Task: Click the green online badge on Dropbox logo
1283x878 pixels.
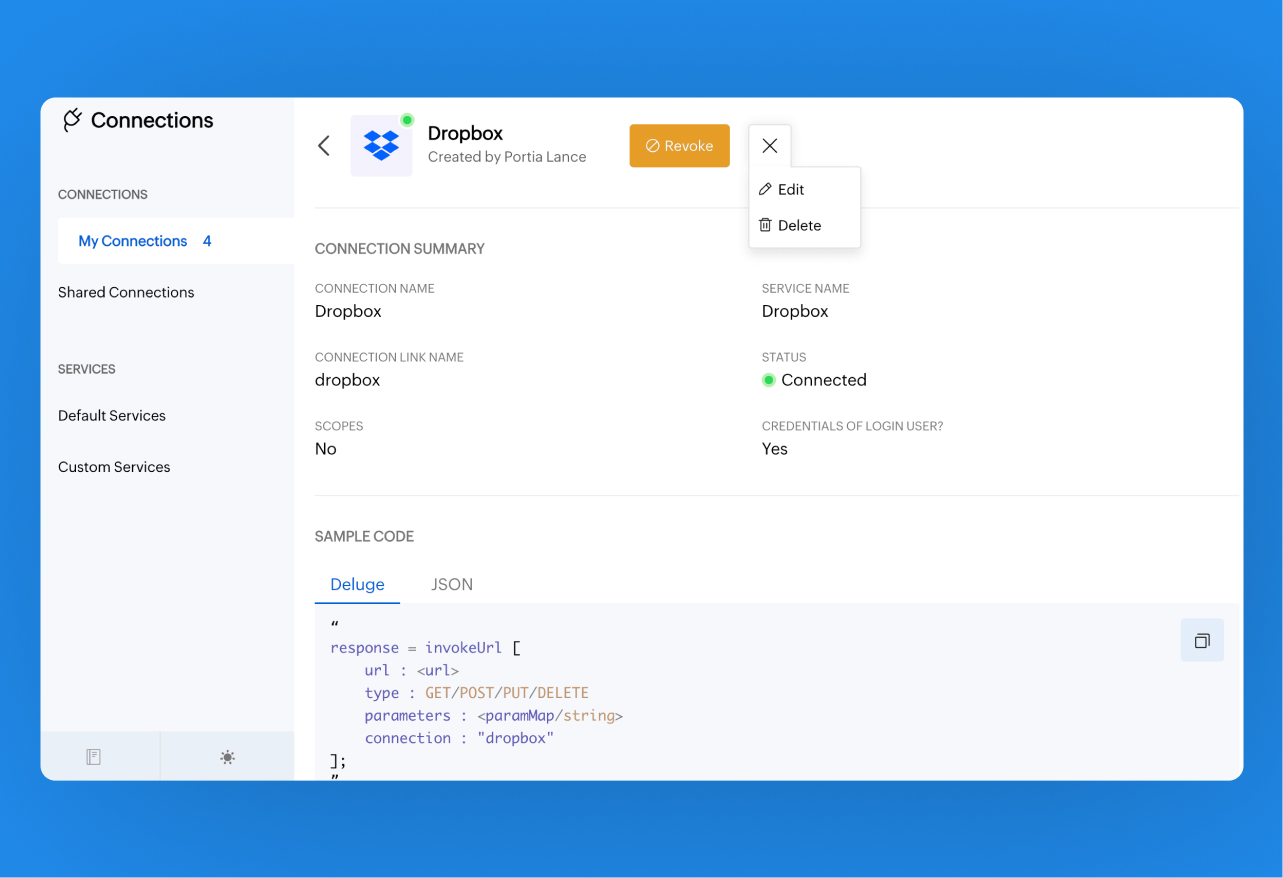Action: click(x=407, y=120)
